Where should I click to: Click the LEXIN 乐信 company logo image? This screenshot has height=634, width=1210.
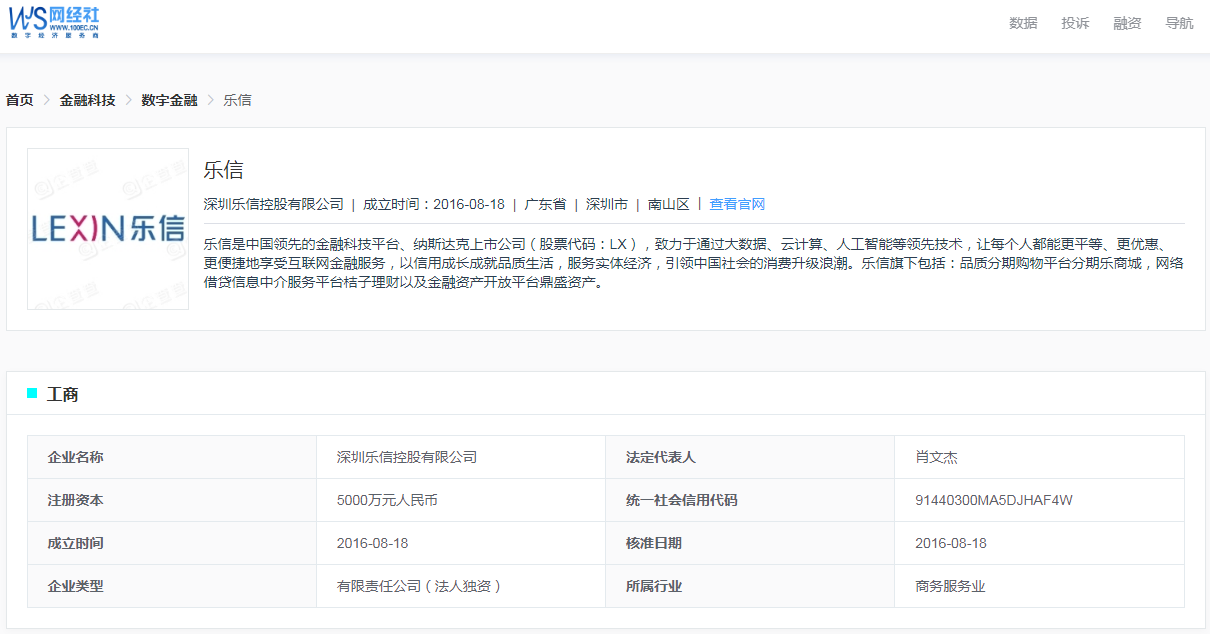pyautogui.click(x=108, y=229)
